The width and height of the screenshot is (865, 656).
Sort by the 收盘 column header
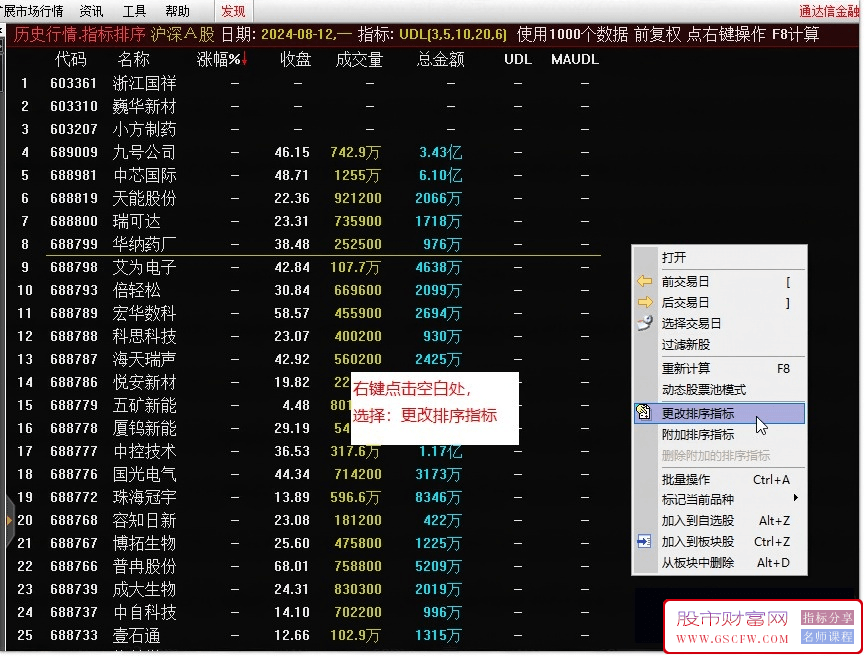295,59
